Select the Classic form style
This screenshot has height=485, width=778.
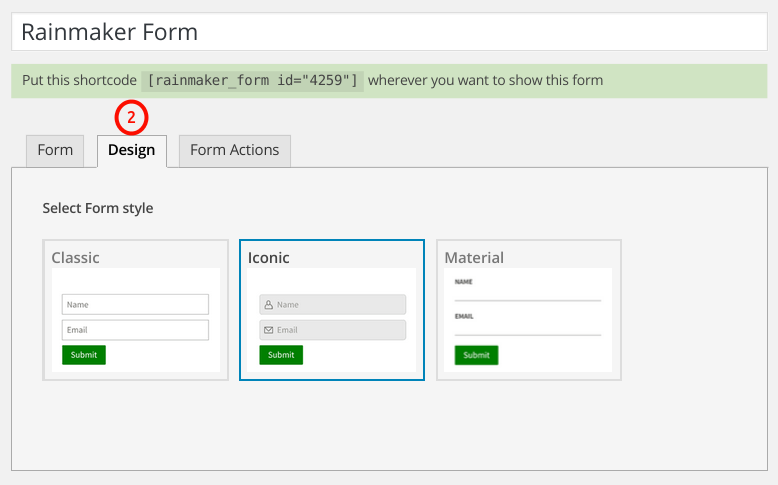pyautogui.click(x=135, y=310)
